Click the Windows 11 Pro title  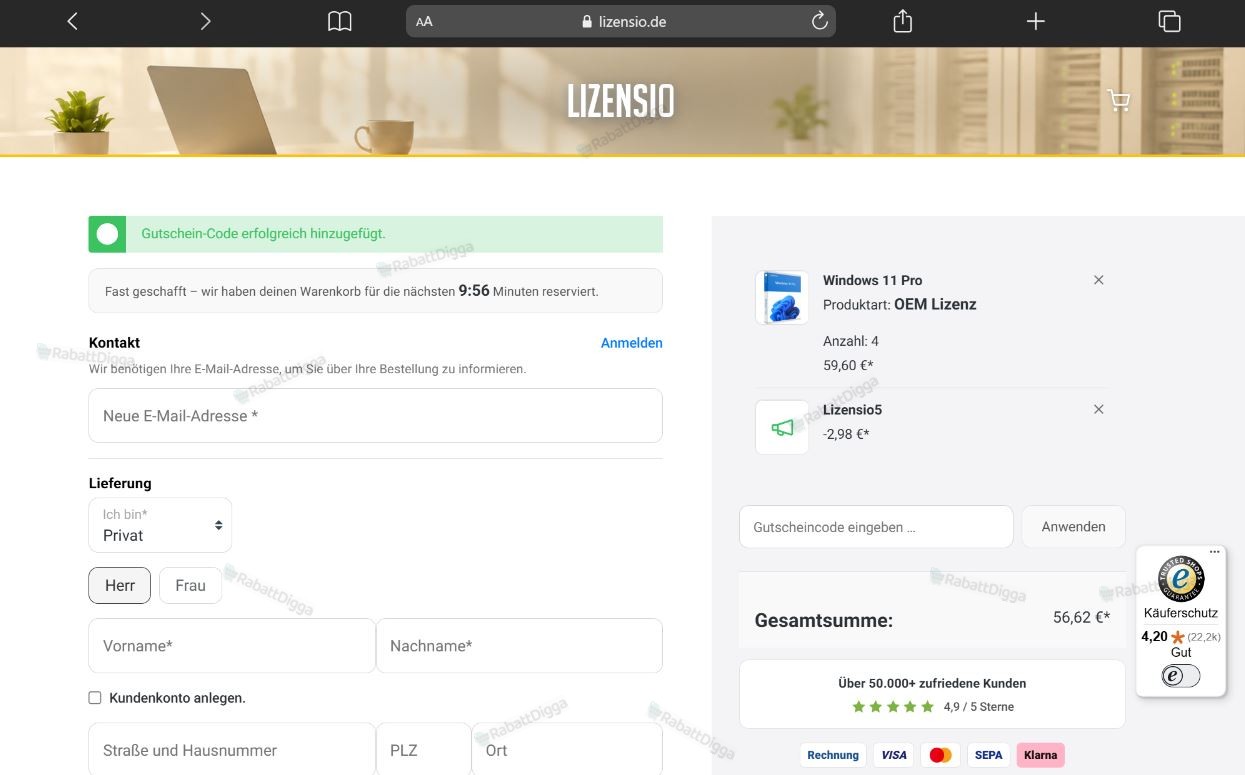point(872,280)
